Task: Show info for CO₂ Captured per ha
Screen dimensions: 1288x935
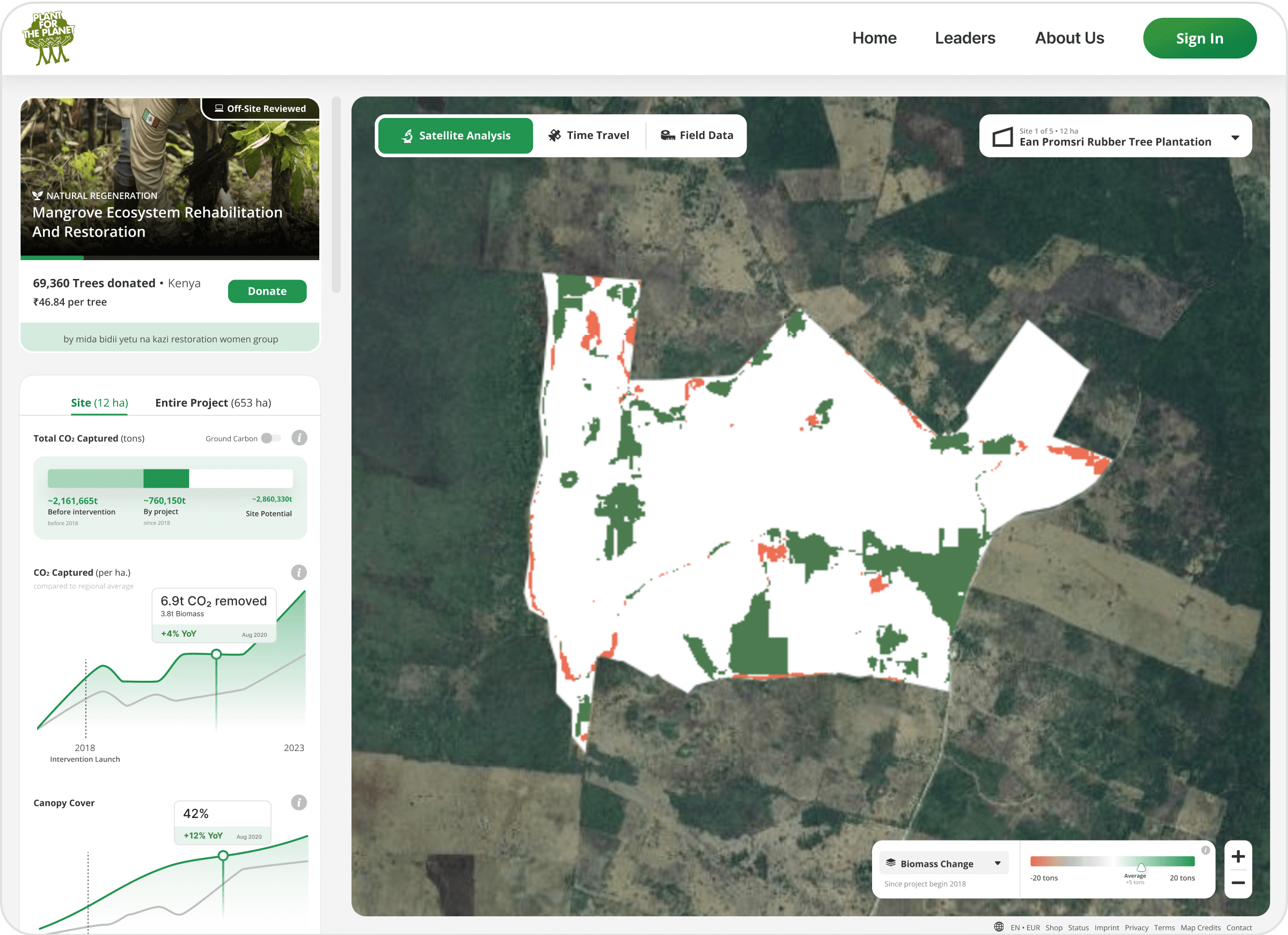Action: tap(299, 572)
